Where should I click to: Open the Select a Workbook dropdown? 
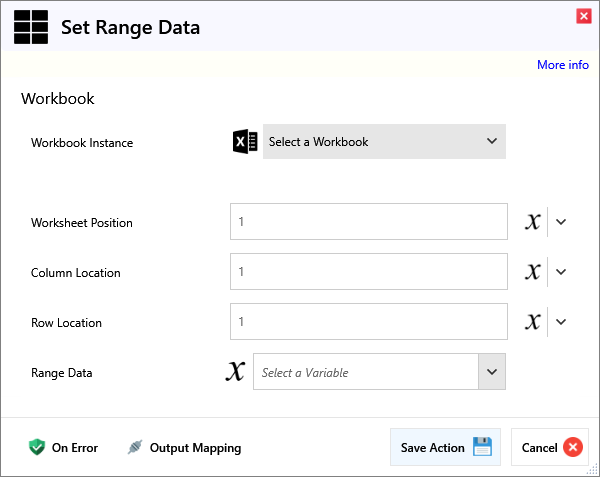coord(384,142)
